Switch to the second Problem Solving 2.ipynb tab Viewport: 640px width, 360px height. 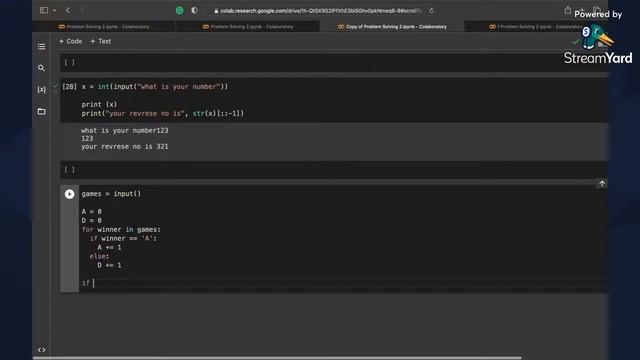248,27
